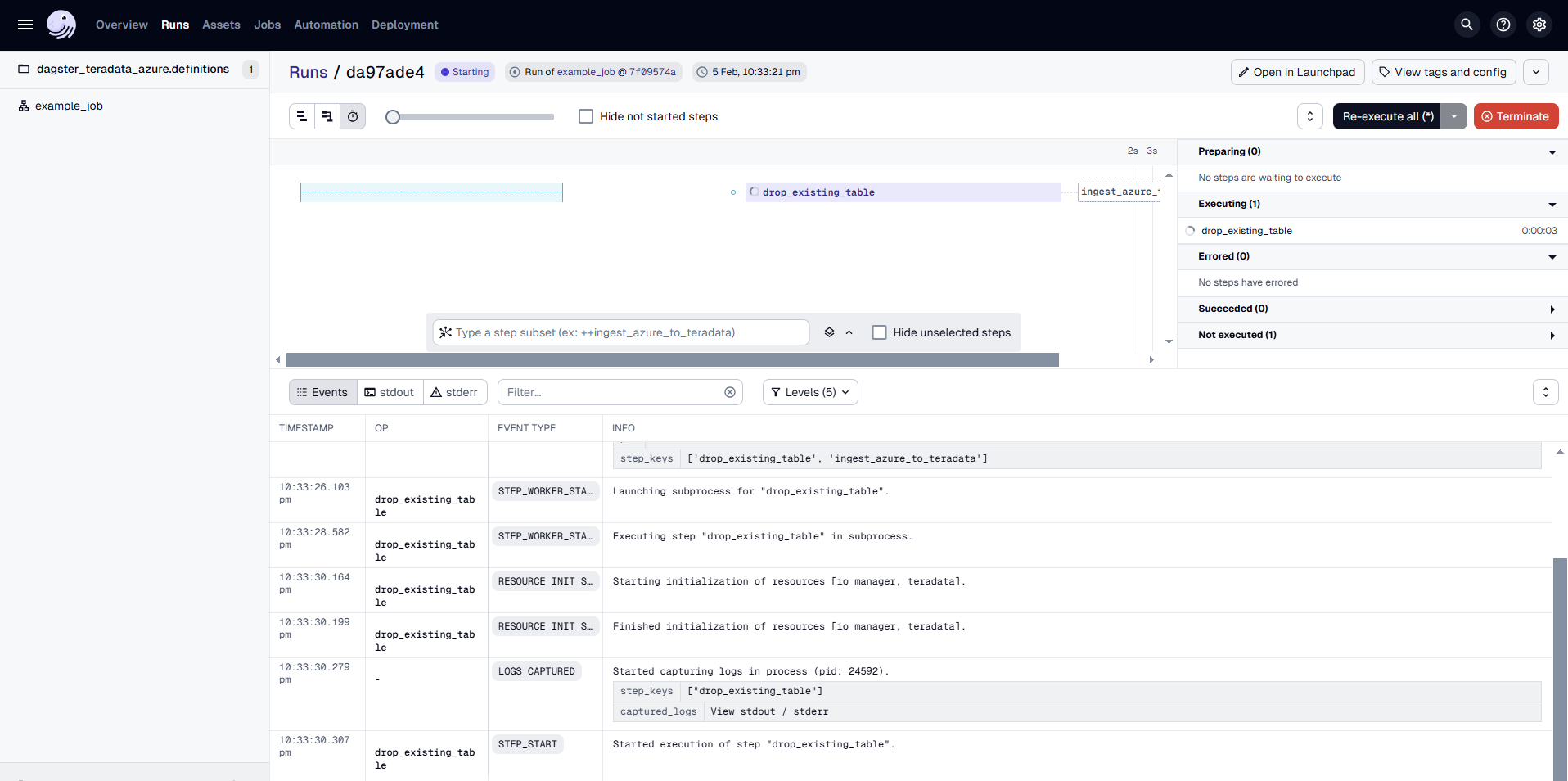The width and height of the screenshot is (1568, 781).
Task: Open example_job in sidebar
Action: (x=69, y=106)
